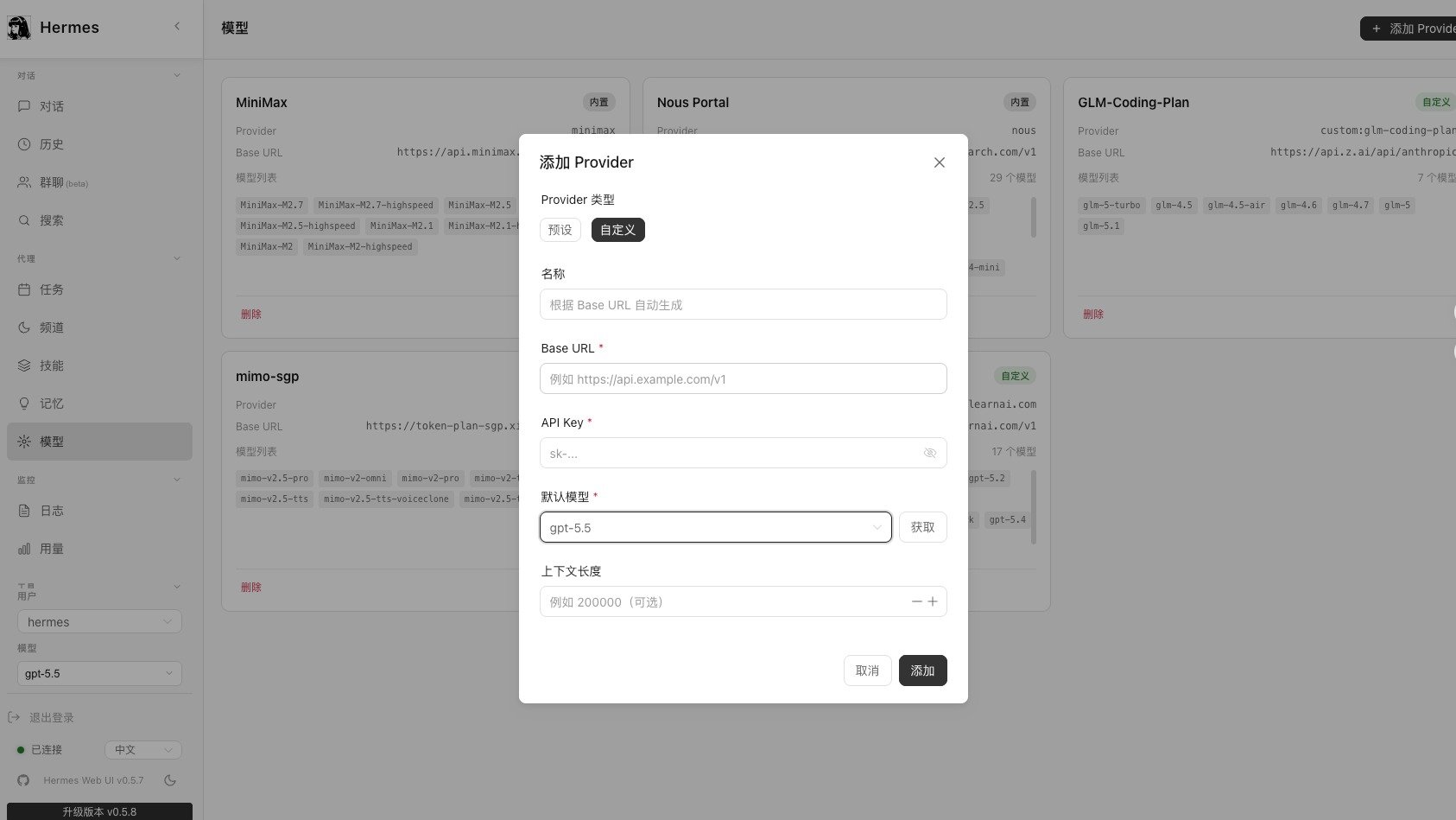Screen dimensions: 1456x820
Task: Click the 技能 skills layers icon
Action: point(24,366)
